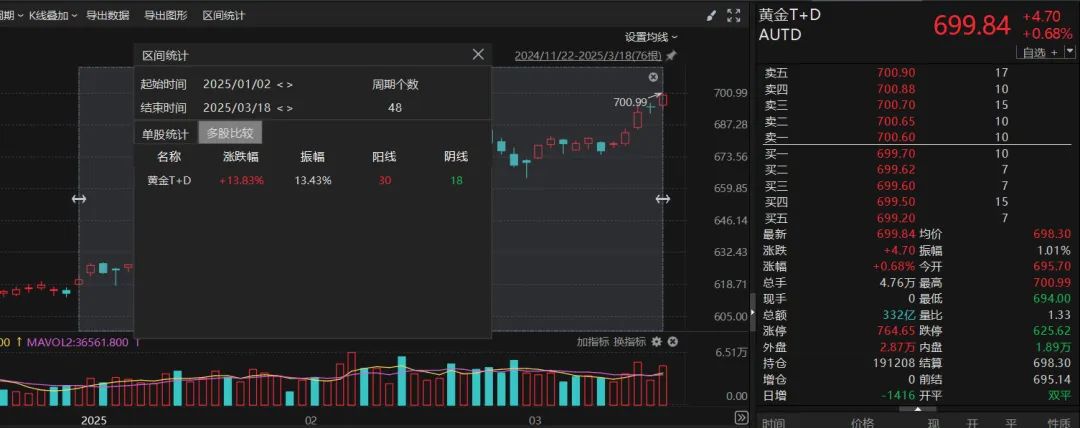Click the 加指标 add indicator link
Image resolution: width=1080 pixels, height=428 pixels.
[592, 341]
